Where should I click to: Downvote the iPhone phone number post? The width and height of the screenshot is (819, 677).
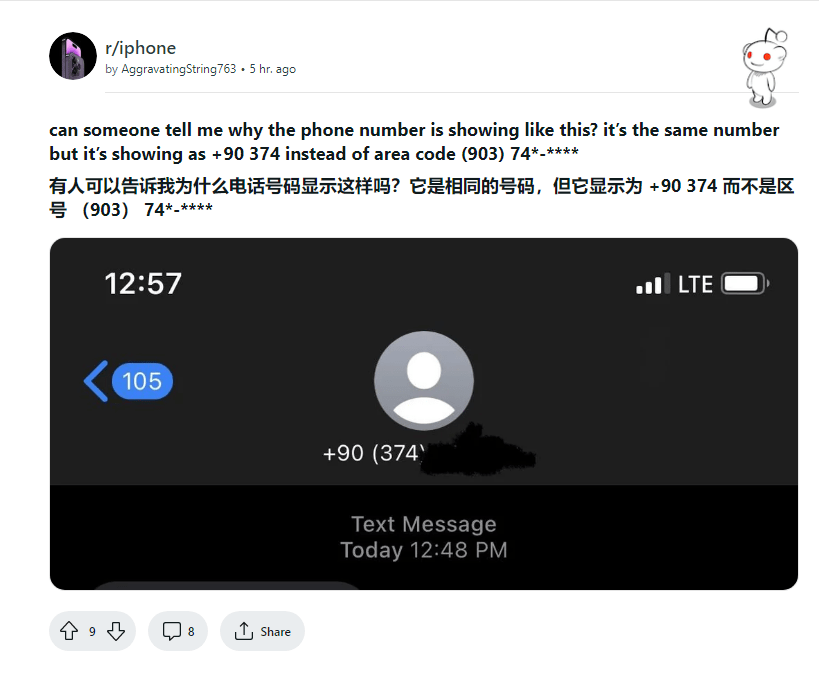tap(116, 631)
